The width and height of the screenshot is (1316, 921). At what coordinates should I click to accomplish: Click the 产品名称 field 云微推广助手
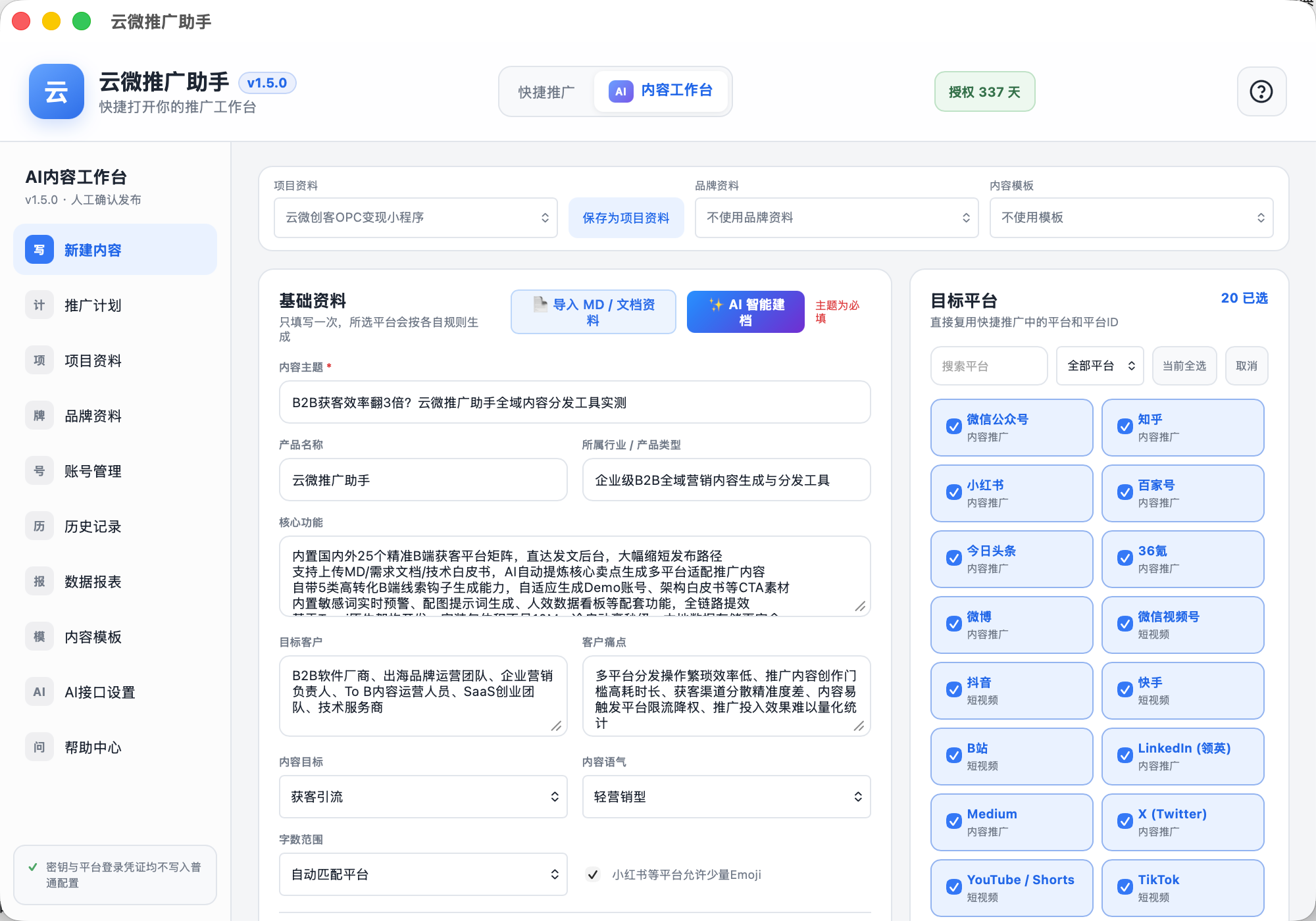(x=423, y=480)
